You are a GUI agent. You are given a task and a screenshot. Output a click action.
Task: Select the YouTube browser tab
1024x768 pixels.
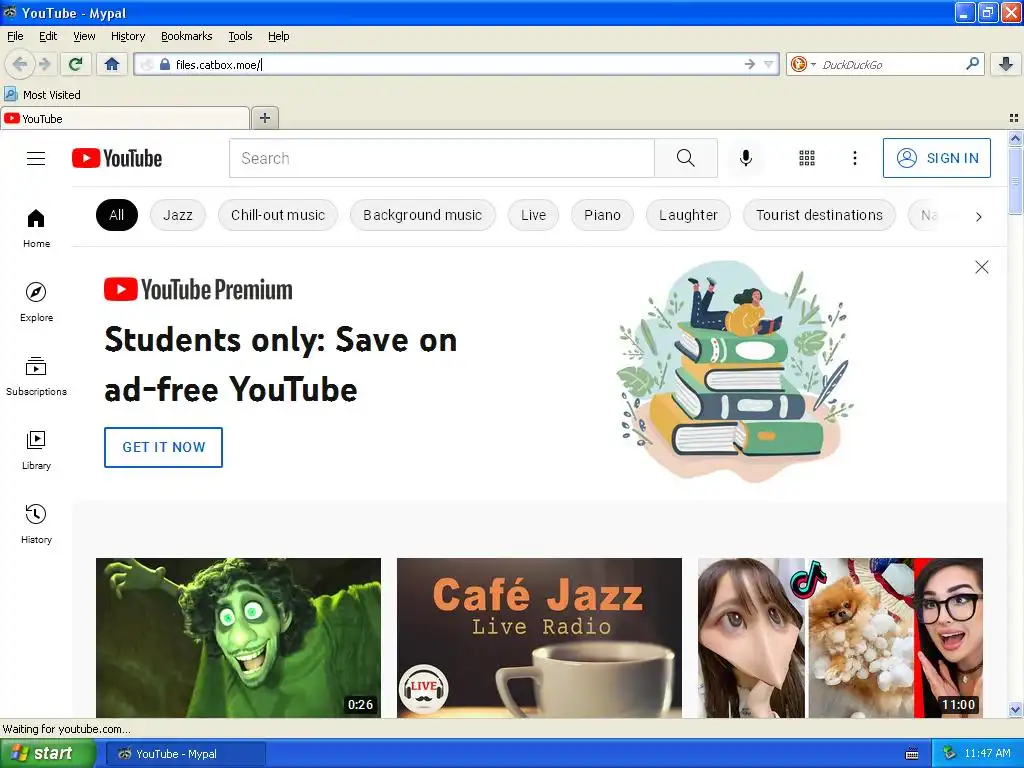[x=125, y=119]
